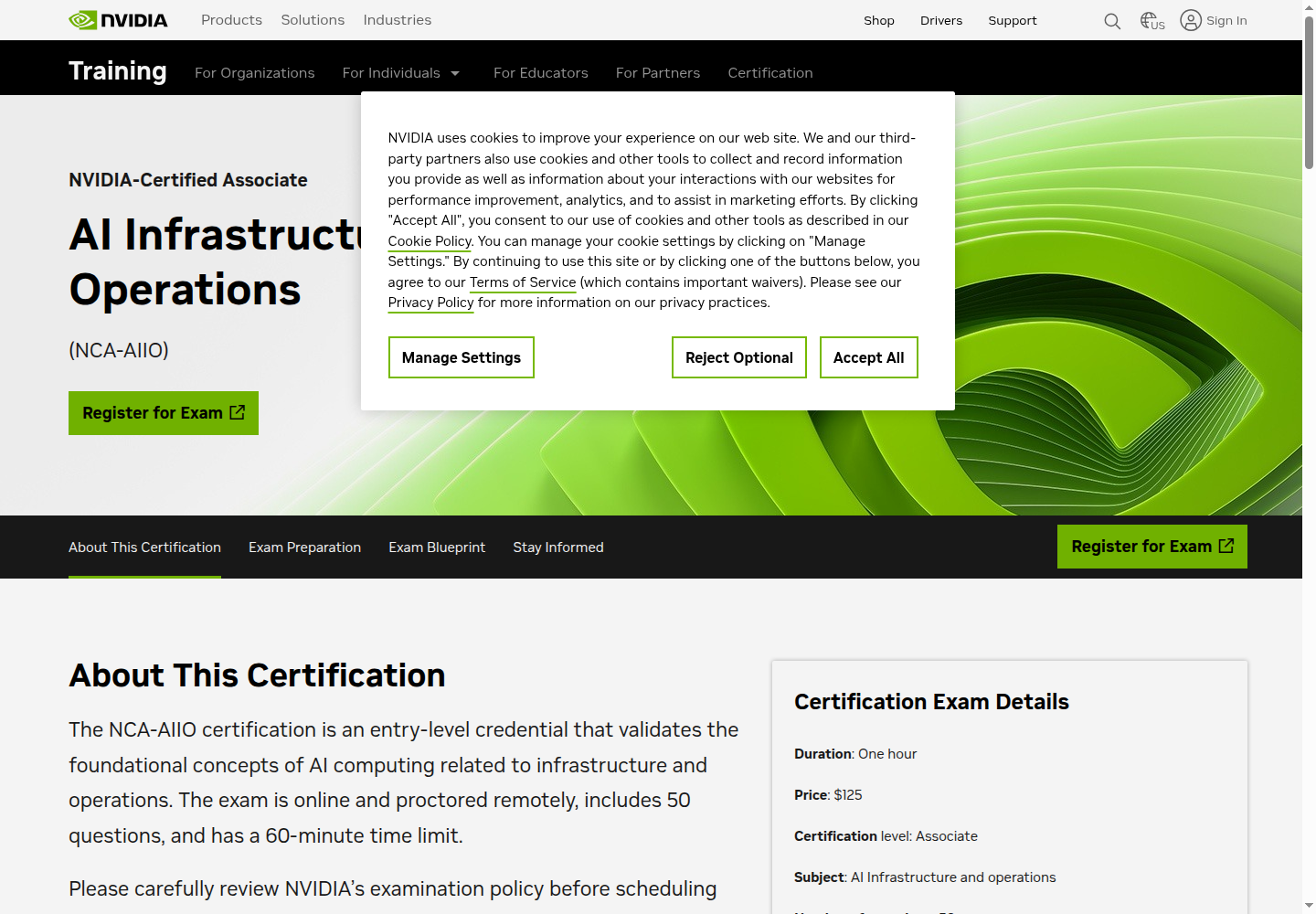The image size is (1316, 914).
Task: Switch to Exam Blueprint tab
Action: (437, 547)
